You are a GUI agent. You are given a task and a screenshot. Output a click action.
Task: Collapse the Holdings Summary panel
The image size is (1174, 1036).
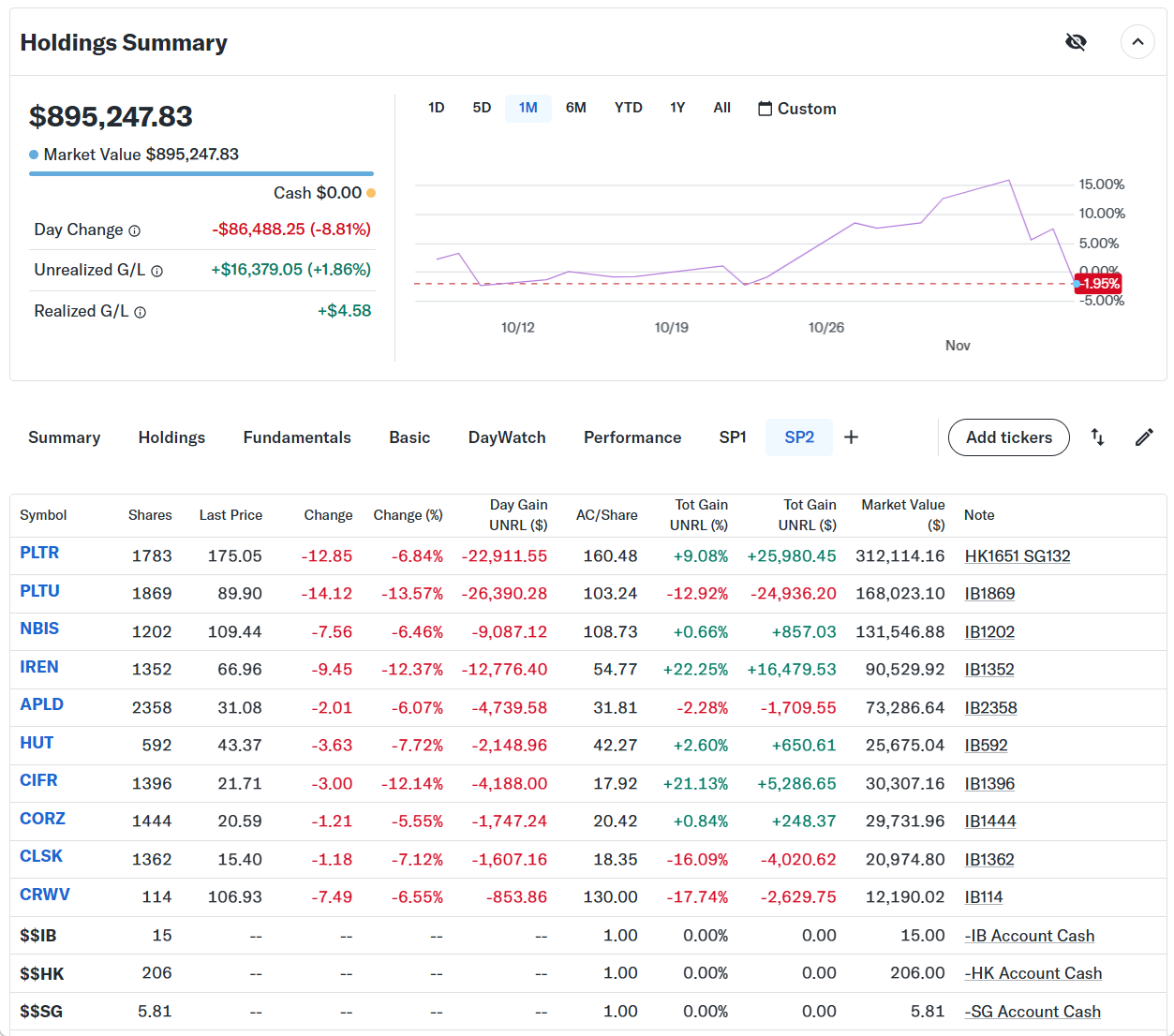point(1137,42)
